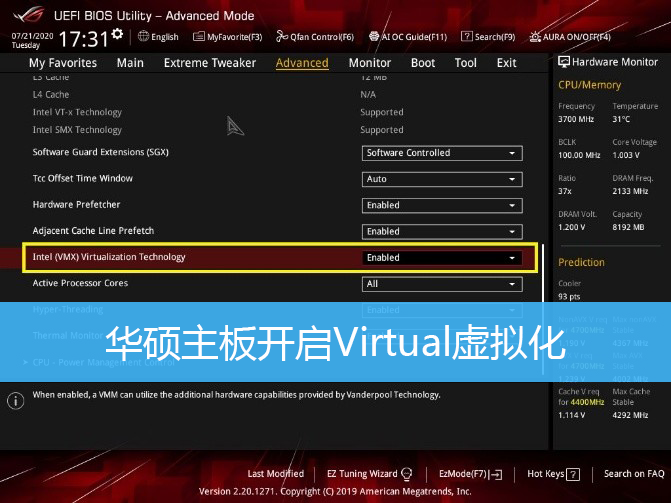This screenshot has width=671, height=503.
Task: Click the Search on FAQ link
Action: (634, 474)
